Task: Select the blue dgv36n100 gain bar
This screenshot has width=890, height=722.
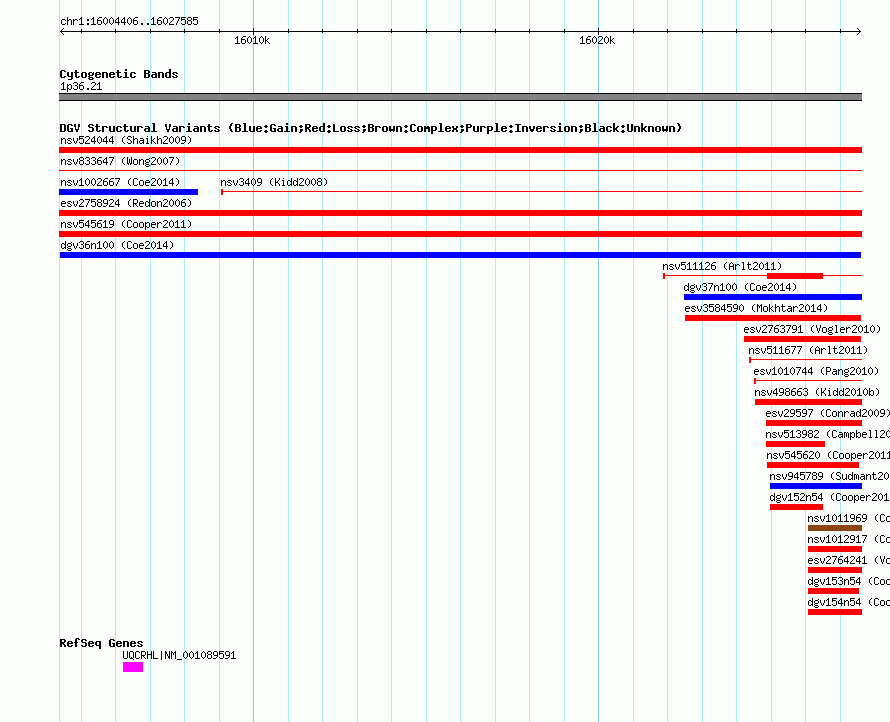Action: pyautogui.click(x=461, y=255)
